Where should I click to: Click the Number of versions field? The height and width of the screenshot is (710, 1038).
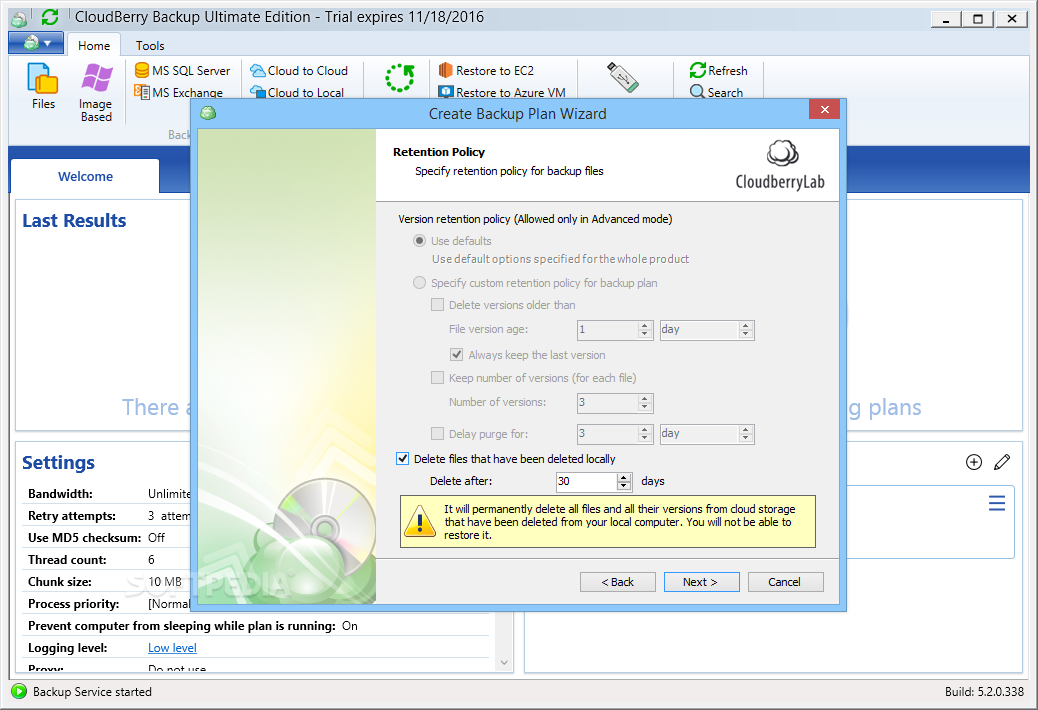coord(608,402)
